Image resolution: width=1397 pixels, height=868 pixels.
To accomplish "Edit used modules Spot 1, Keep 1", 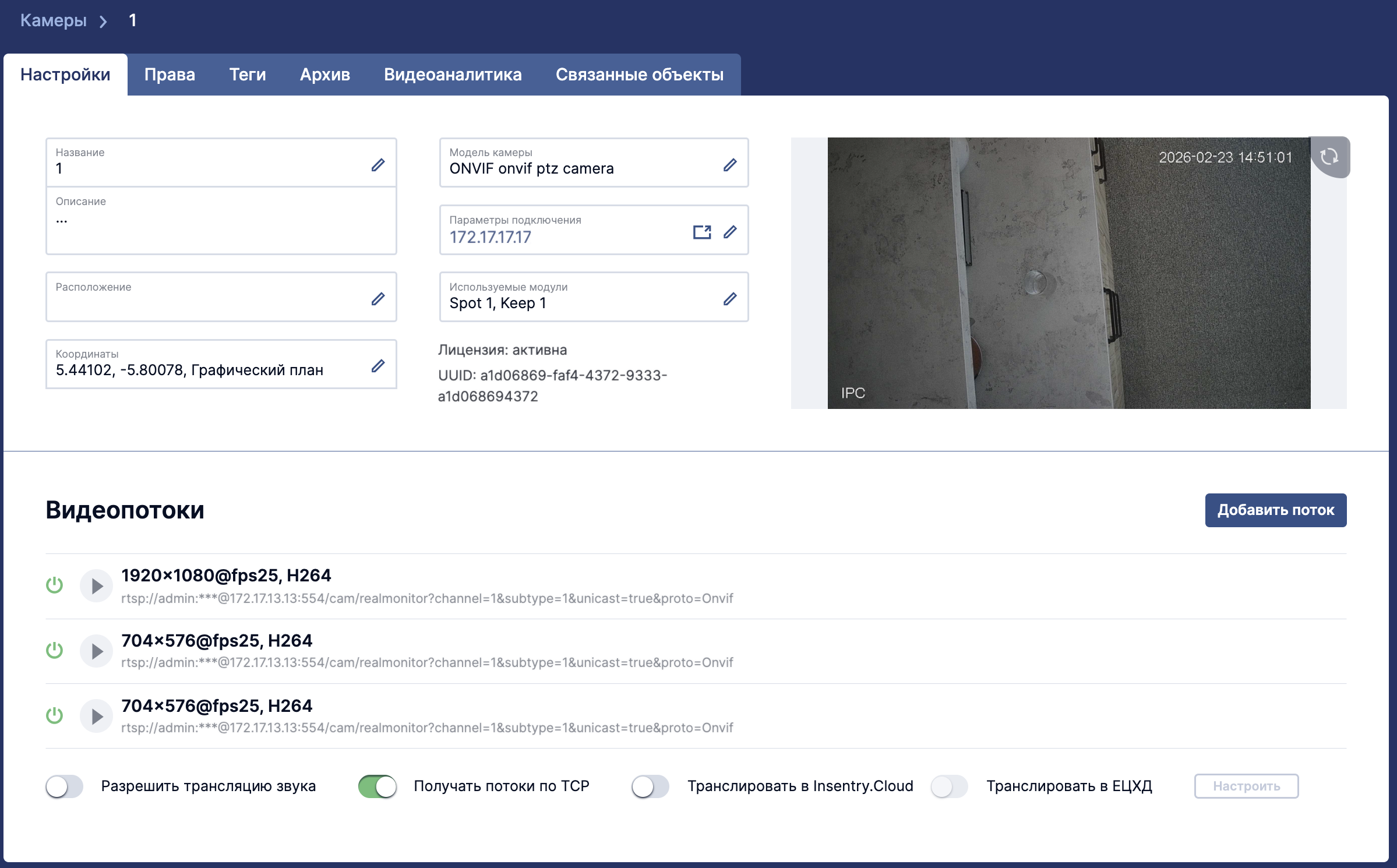I will click(x=730, y=299).
